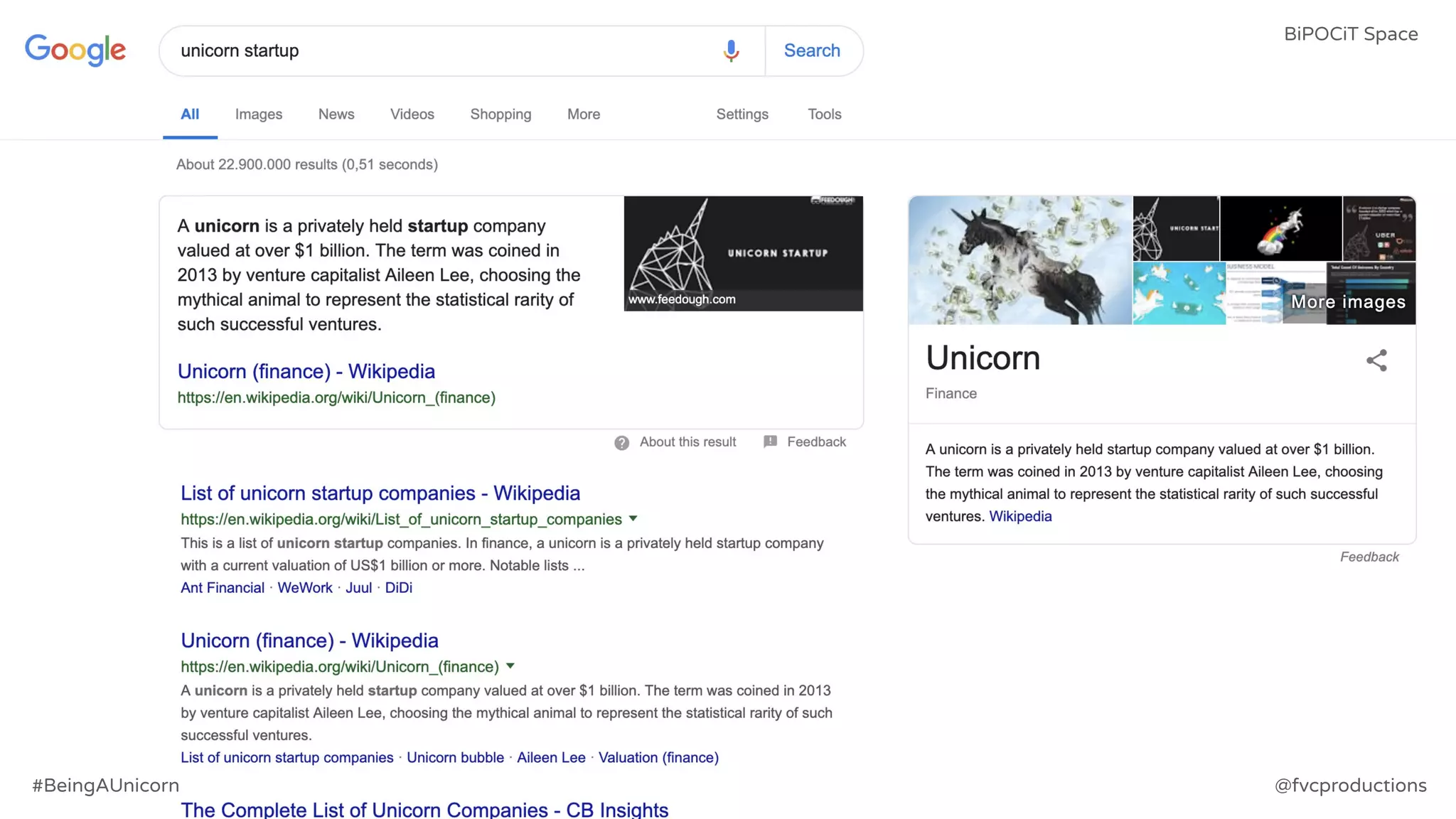Switch to the Images tab
The height and width of the screenshot is (819, 1456).
(x=259, y=114)
